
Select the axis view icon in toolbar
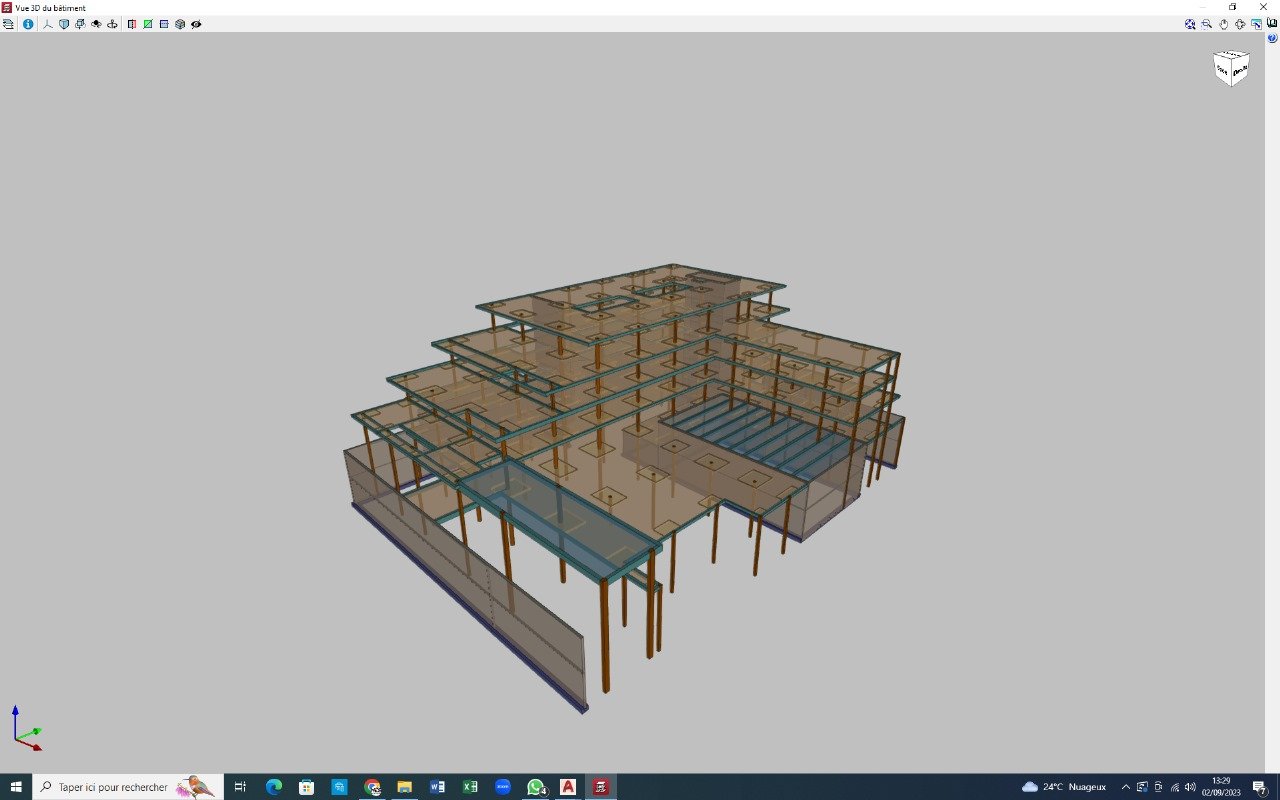pos(48,24)
